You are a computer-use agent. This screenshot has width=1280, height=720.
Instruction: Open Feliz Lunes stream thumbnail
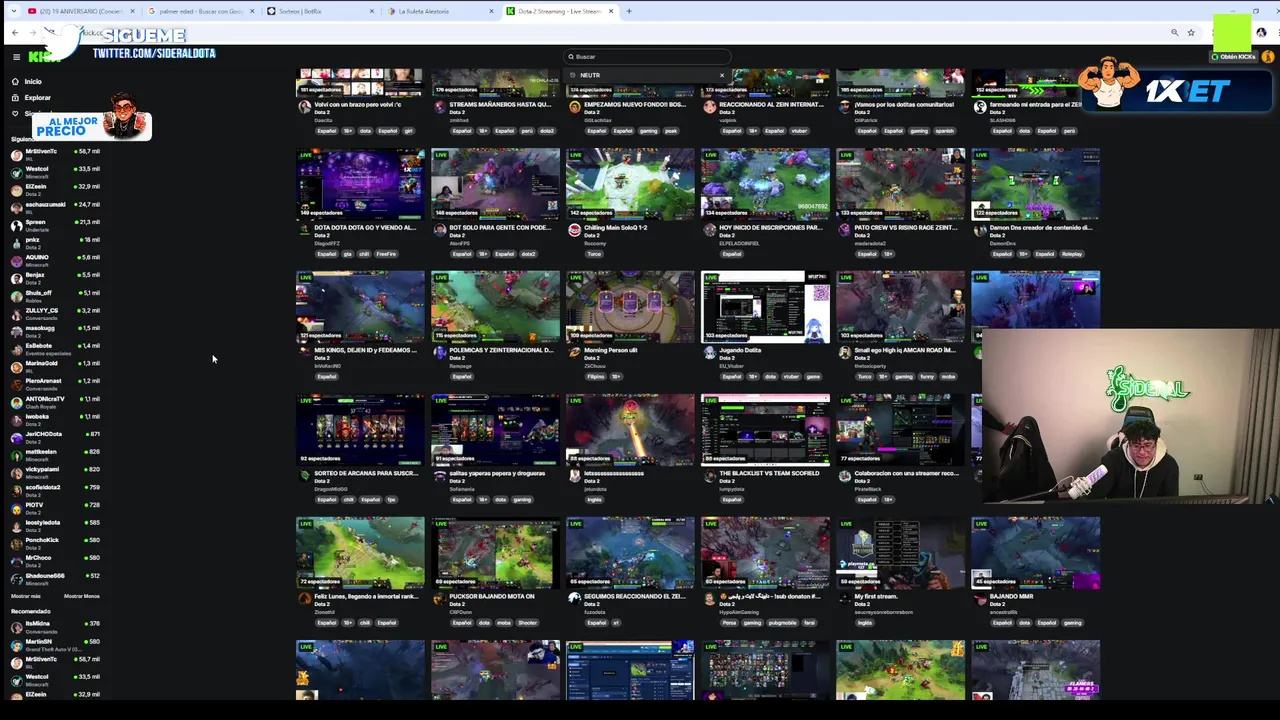pos(360,553)
